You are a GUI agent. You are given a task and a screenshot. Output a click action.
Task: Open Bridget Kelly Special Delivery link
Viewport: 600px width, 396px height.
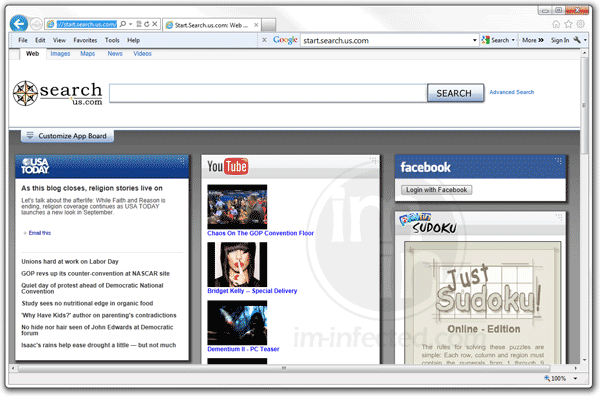[x=252, y=291]
